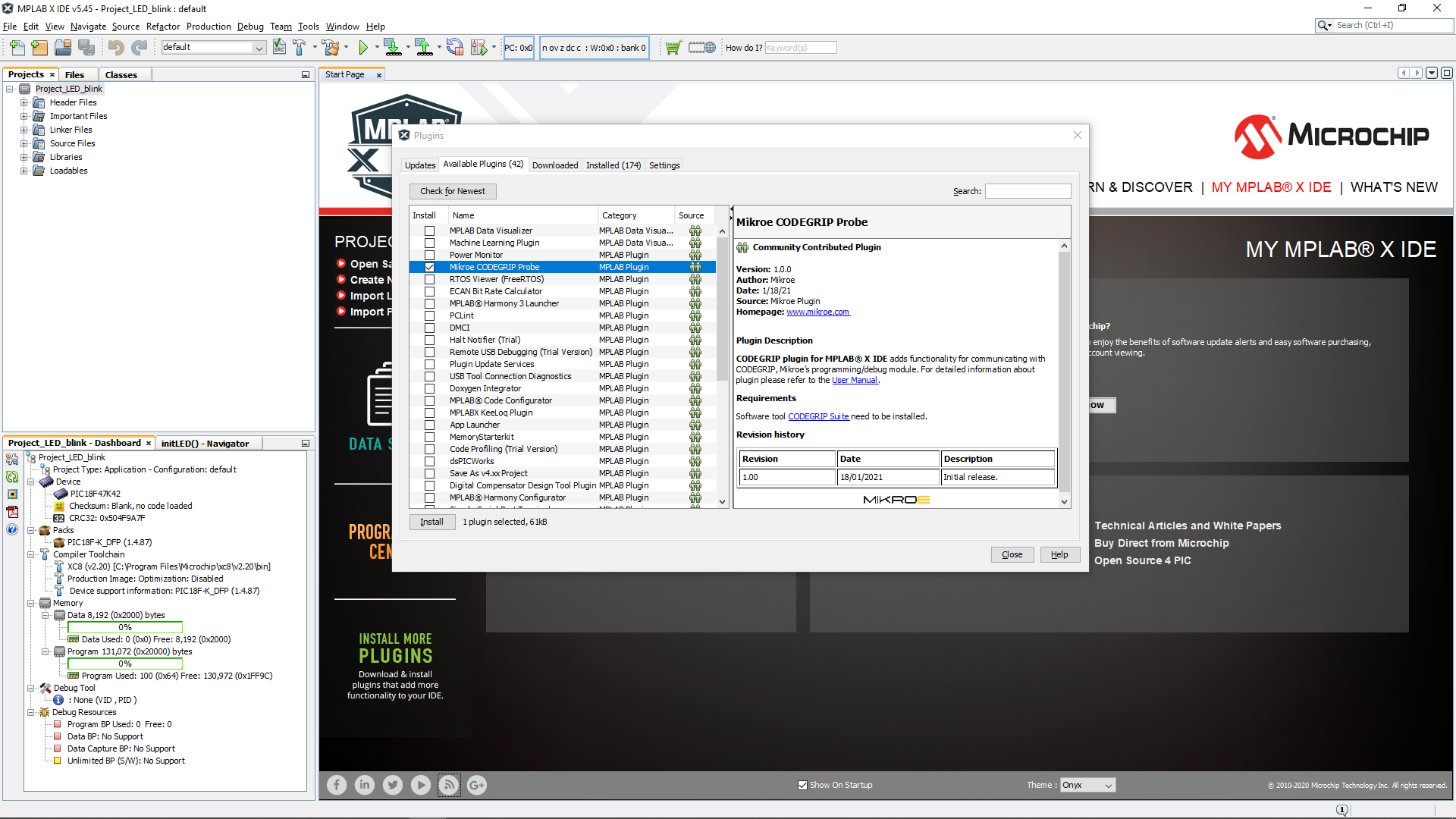Open the Microchip shopping cart icon
1456x819 pixels.
click(673, 48)
